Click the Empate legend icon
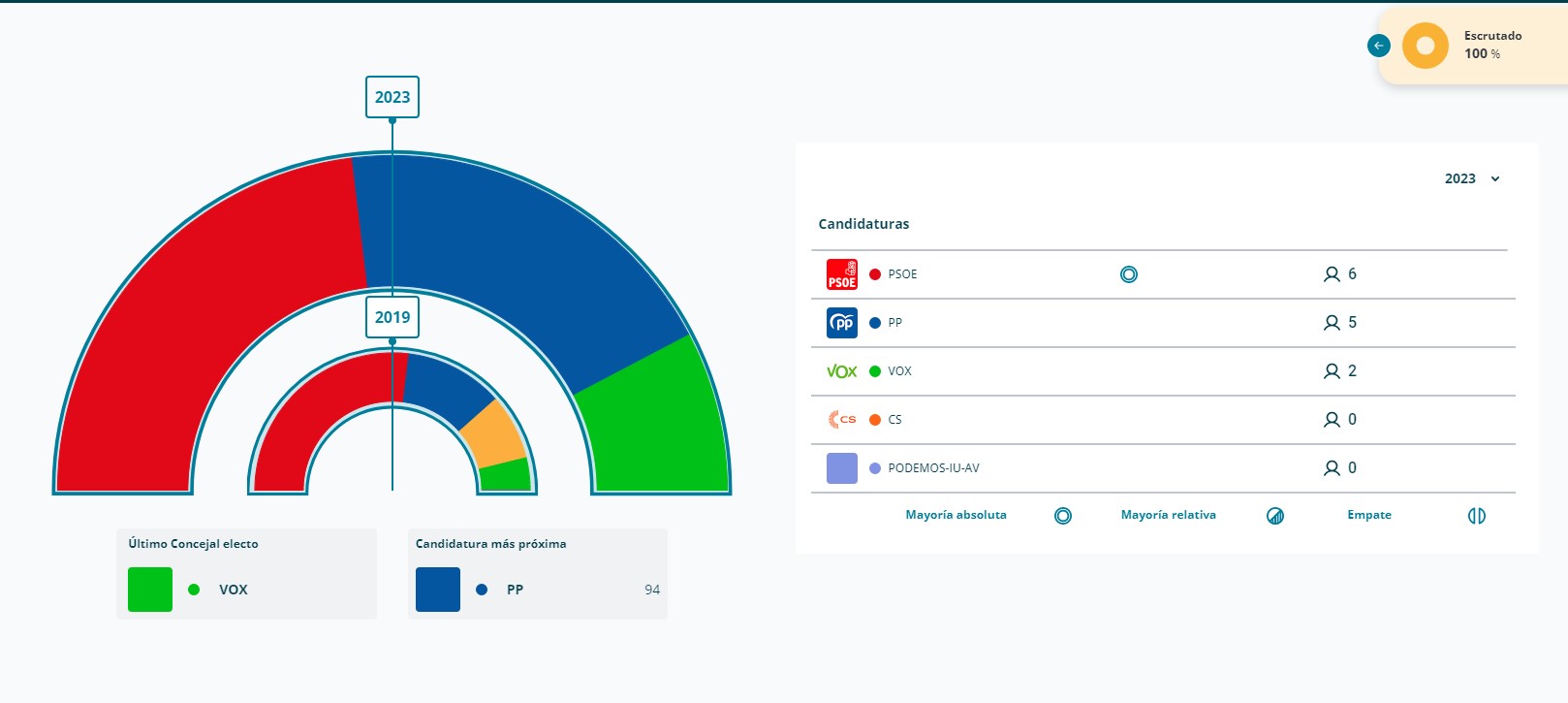 coord(1476,516)
